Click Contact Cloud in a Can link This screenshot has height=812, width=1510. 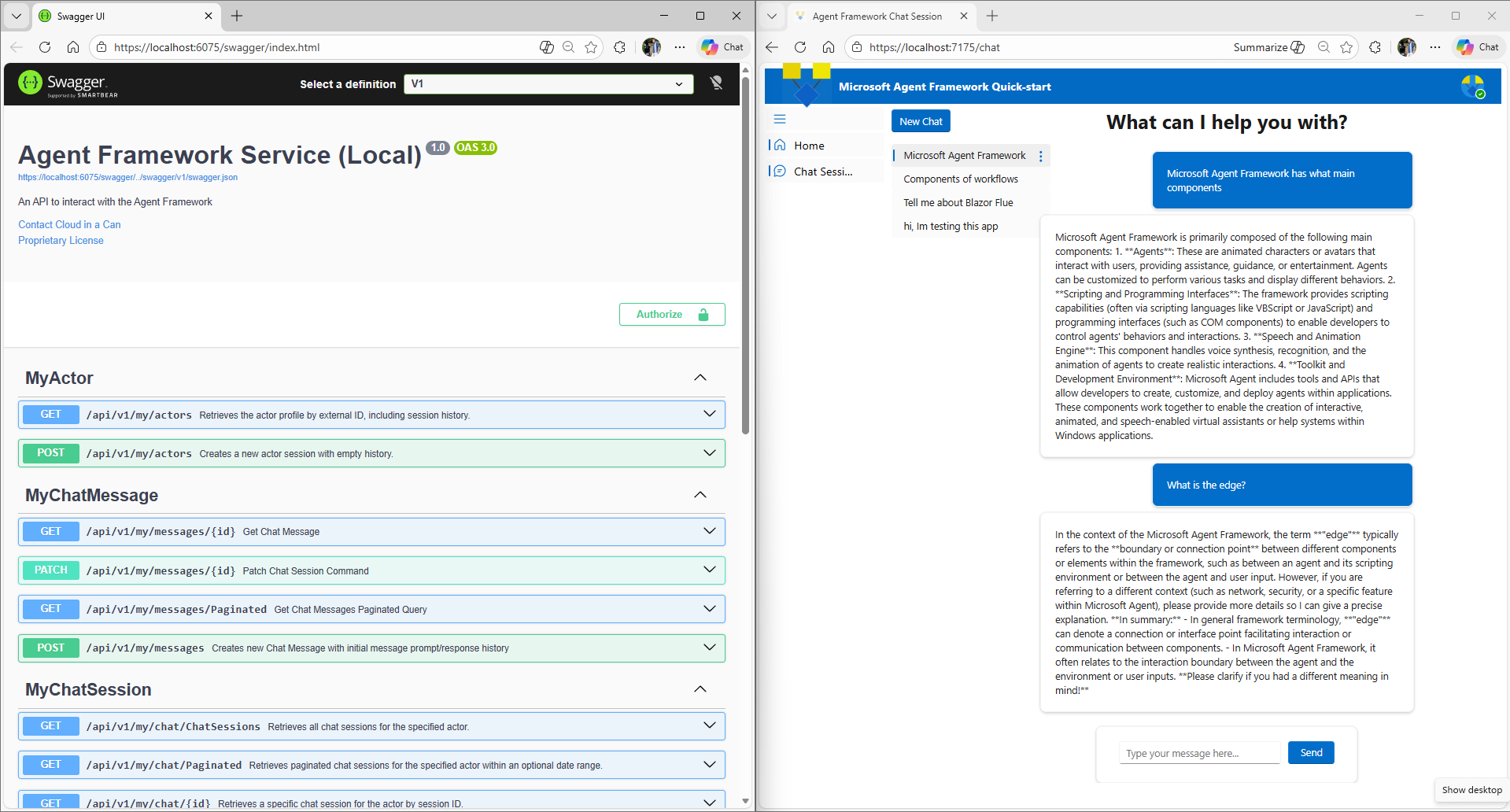pyautogui.click(x=69, y=225)
